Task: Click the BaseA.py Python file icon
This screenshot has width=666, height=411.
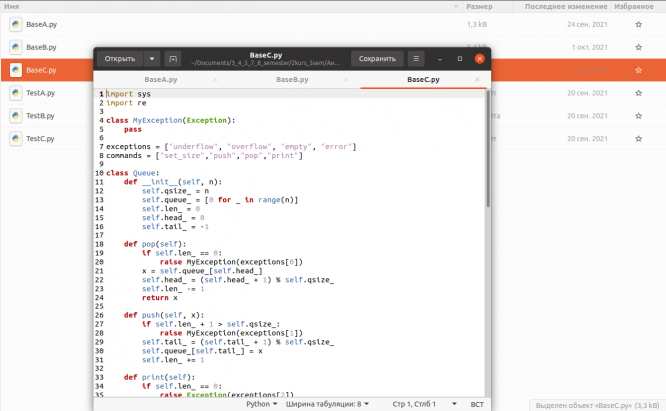Action: pyautogui.click(x=16, y=23)
